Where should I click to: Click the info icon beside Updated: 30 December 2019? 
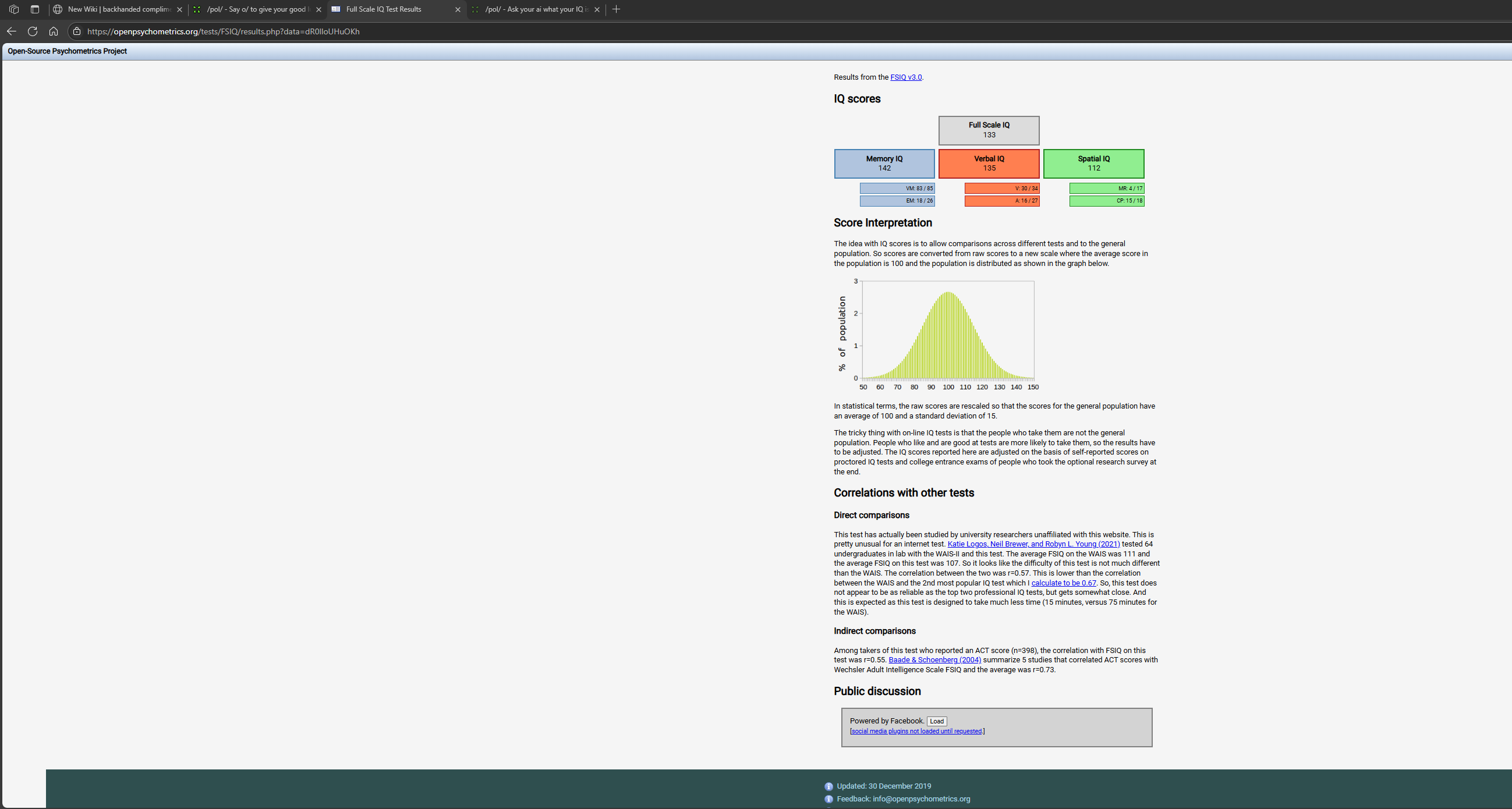(828, 787)
